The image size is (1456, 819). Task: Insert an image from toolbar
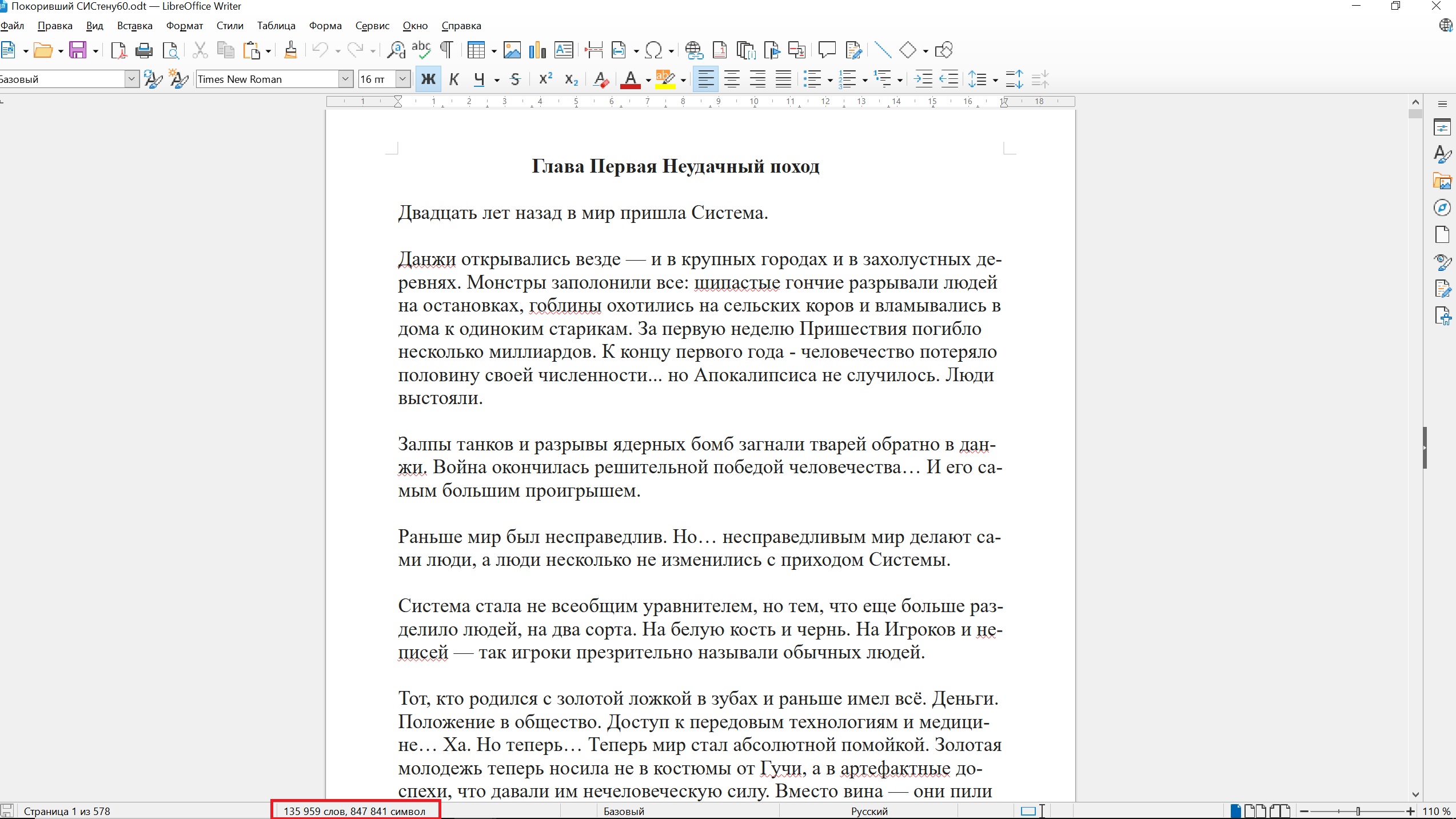pyautogui.click(x=512, y=50)
